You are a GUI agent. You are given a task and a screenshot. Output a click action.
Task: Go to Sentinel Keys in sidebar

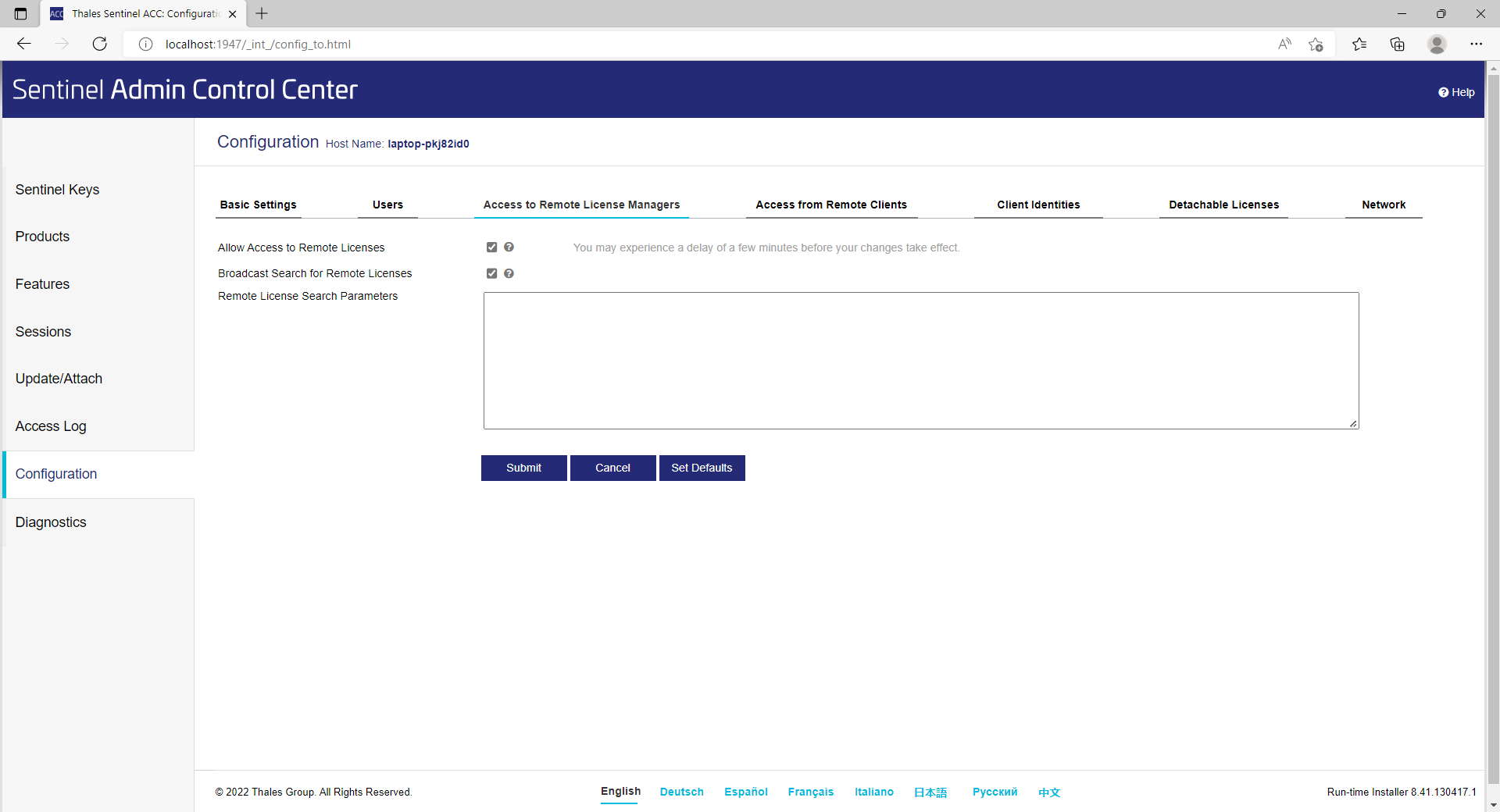[57, 190]
